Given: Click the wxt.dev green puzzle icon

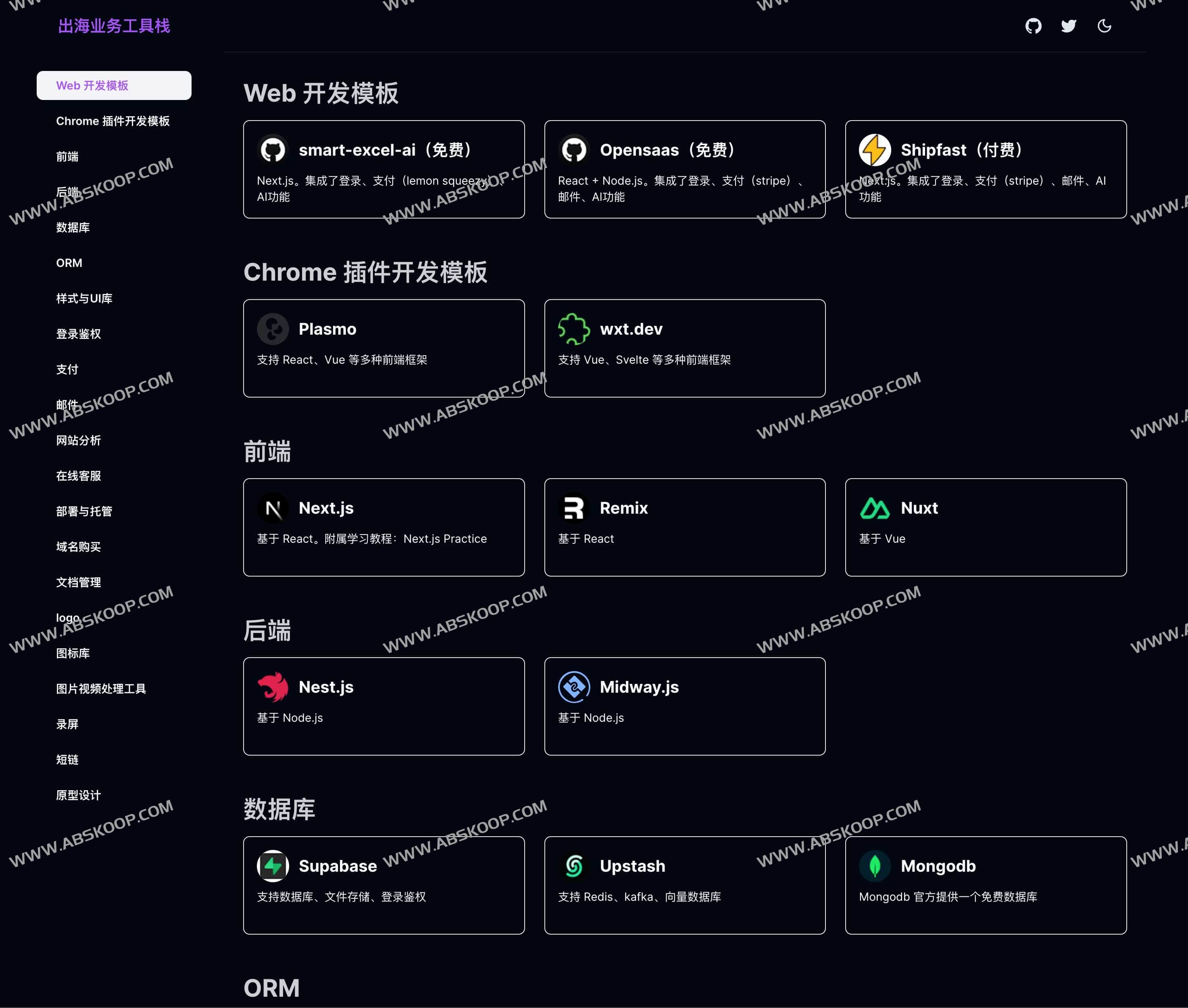Looking at the screenshot, I should click(574, 329).
